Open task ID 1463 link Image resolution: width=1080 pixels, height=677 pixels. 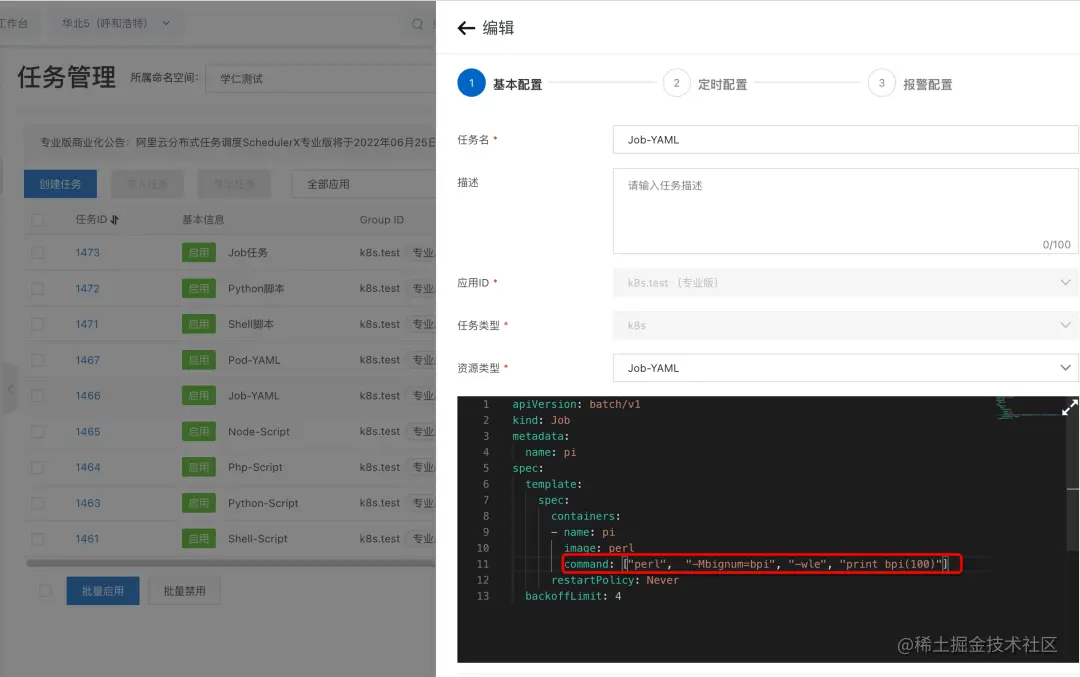click(87, 503)
